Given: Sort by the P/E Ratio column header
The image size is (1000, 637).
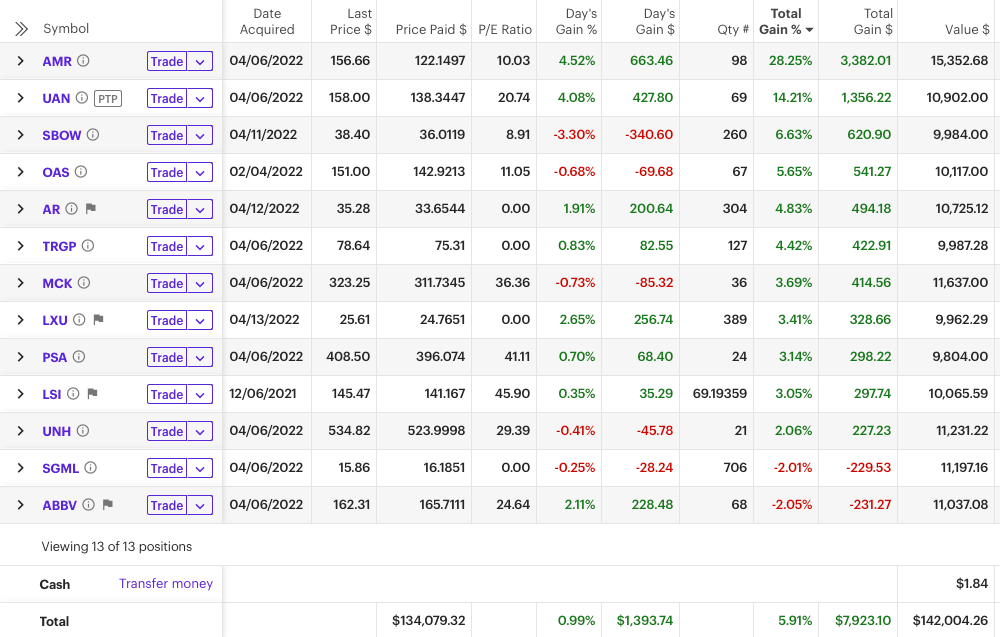Looking at the screenshot, I should [505, 29].
